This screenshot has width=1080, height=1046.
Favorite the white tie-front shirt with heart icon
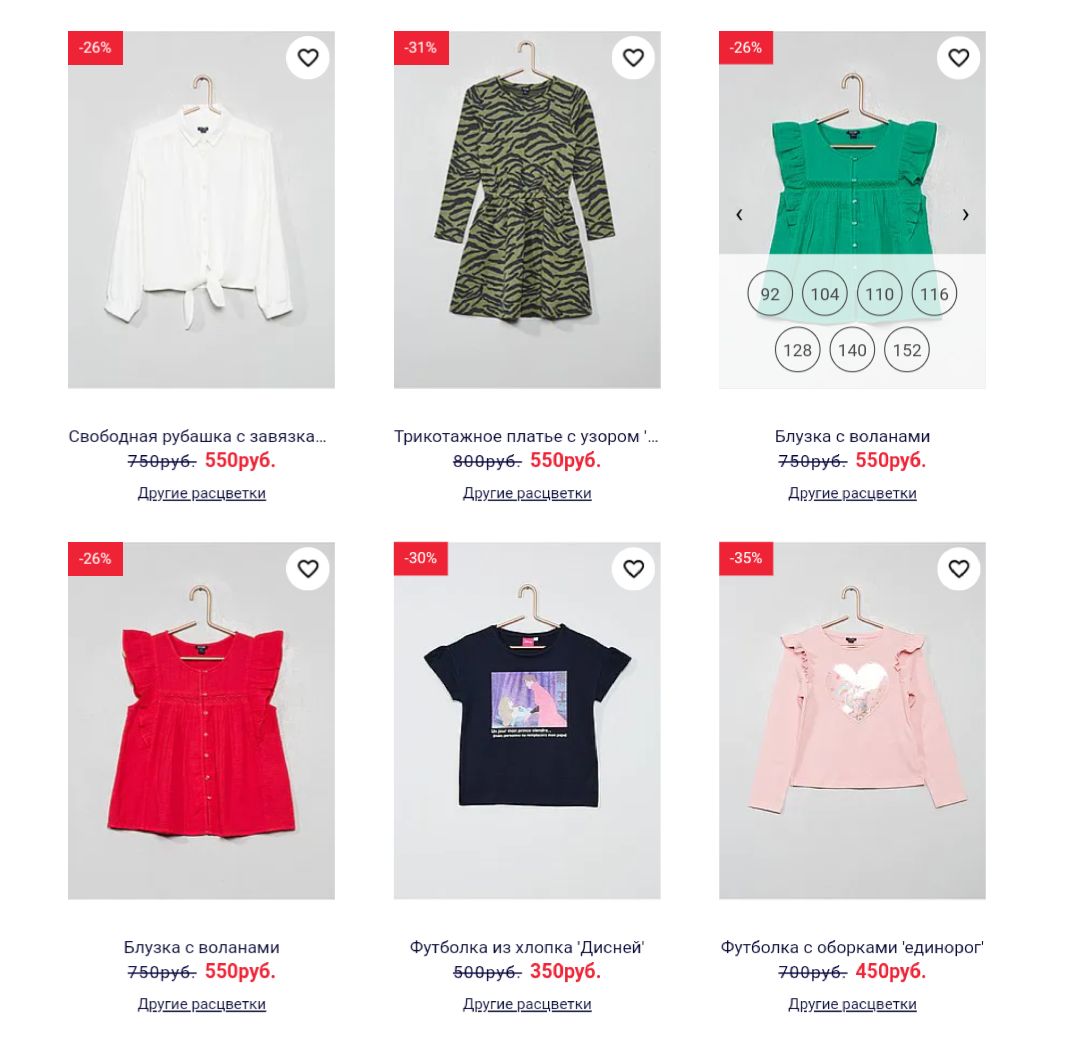pos(308,58)
